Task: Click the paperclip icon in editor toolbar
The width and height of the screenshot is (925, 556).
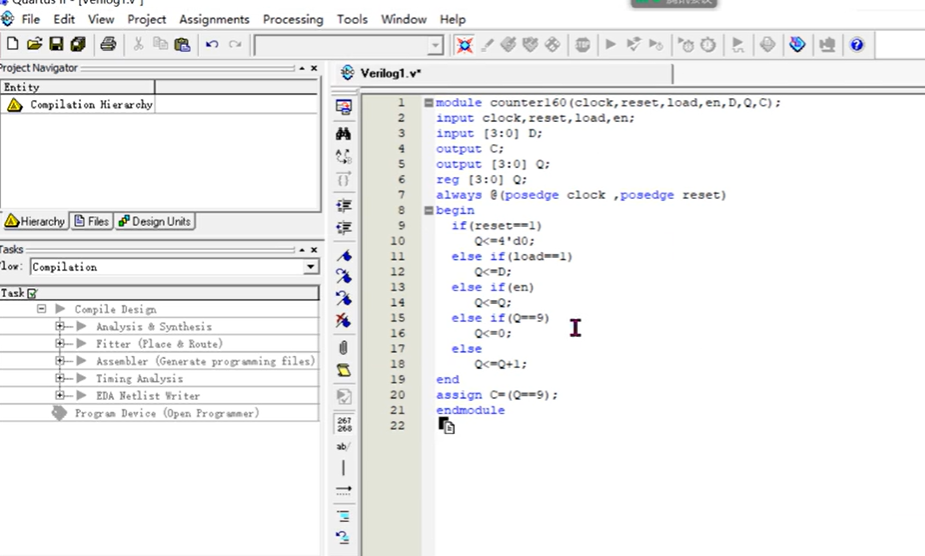Action: pyautogui.click(x=343, y=348)
